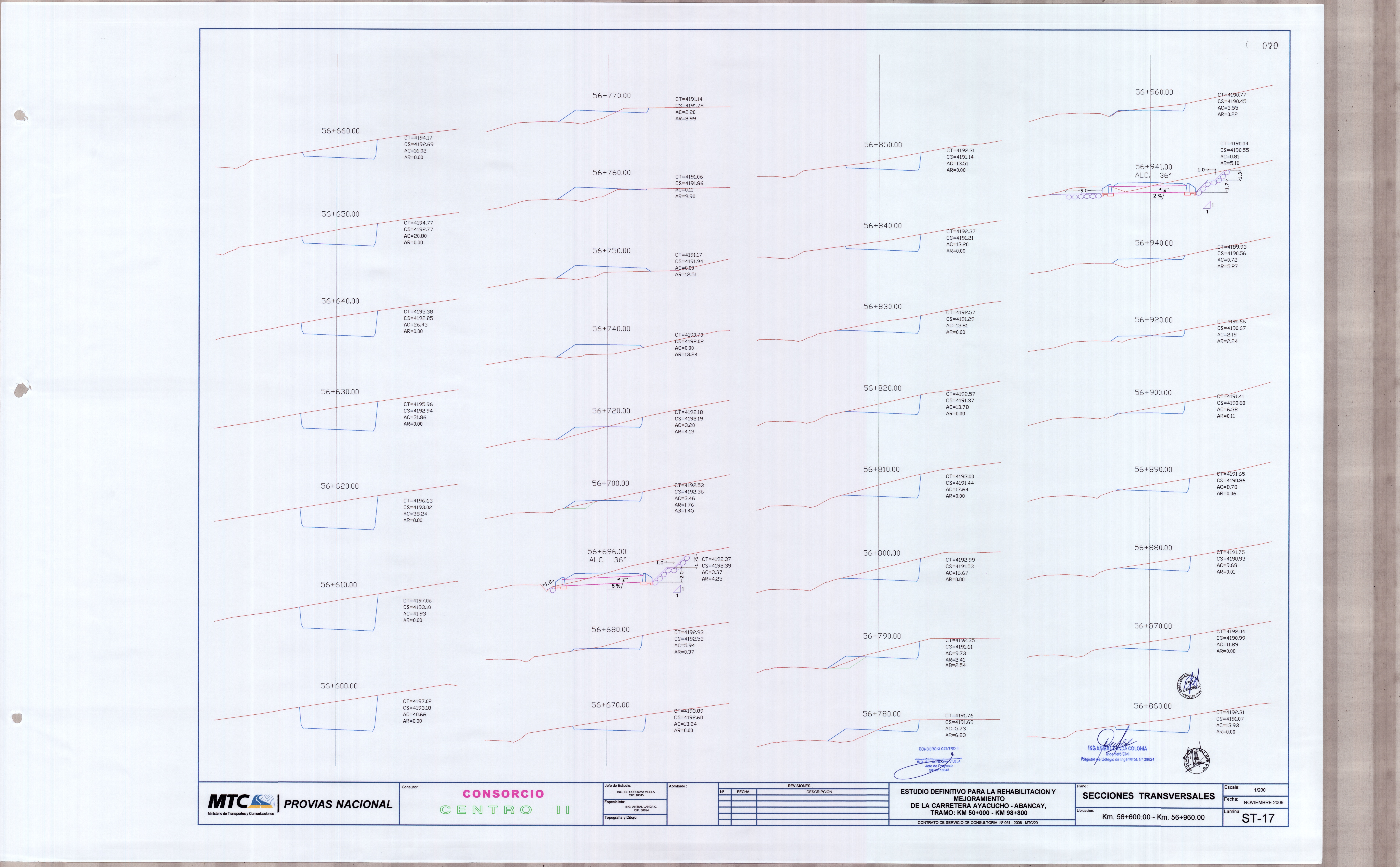Click the 'FECHA' column header
Image resolution: width=1400 pixels, height=867 pixels.
(743, 792)
